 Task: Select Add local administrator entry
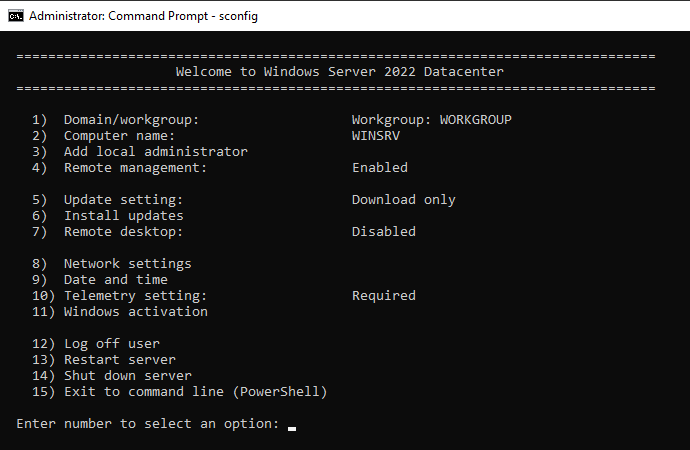point(155,152)
